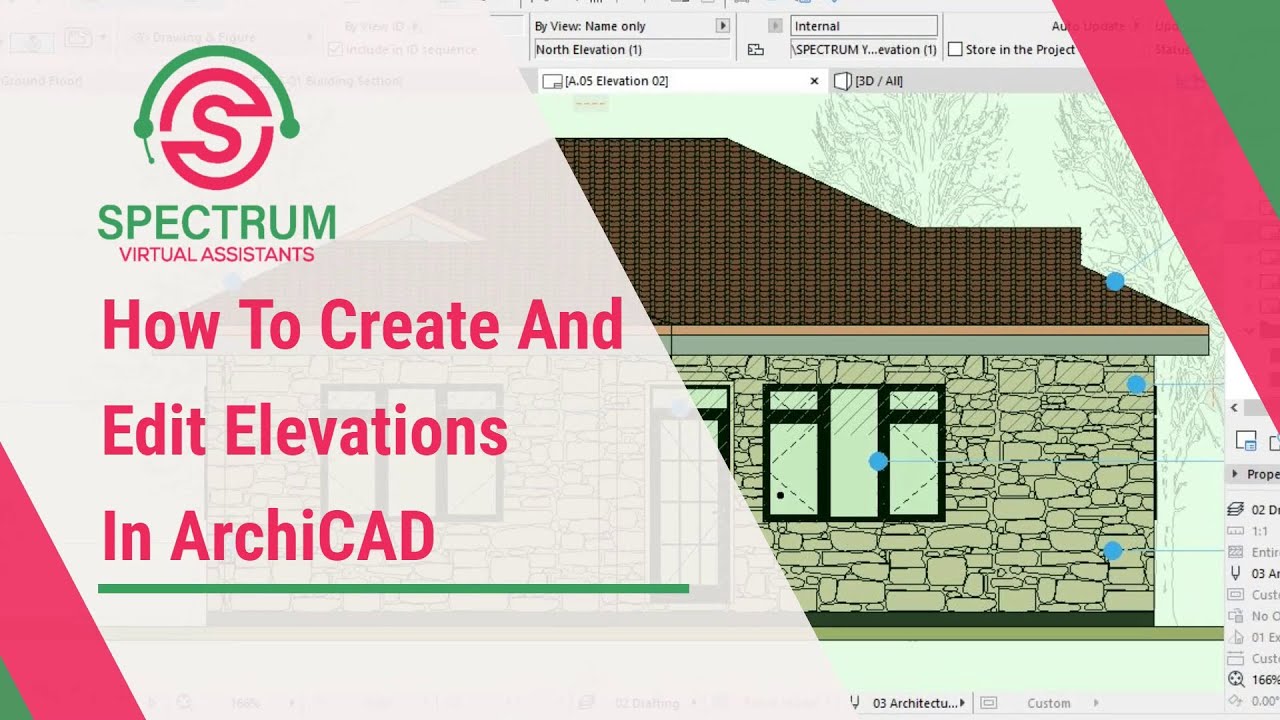The width and height of the screenshot is (1280, 720).
Task: Click the SPECTRUM Y...evation (1) path field
Action: click(x=864, y=49)
